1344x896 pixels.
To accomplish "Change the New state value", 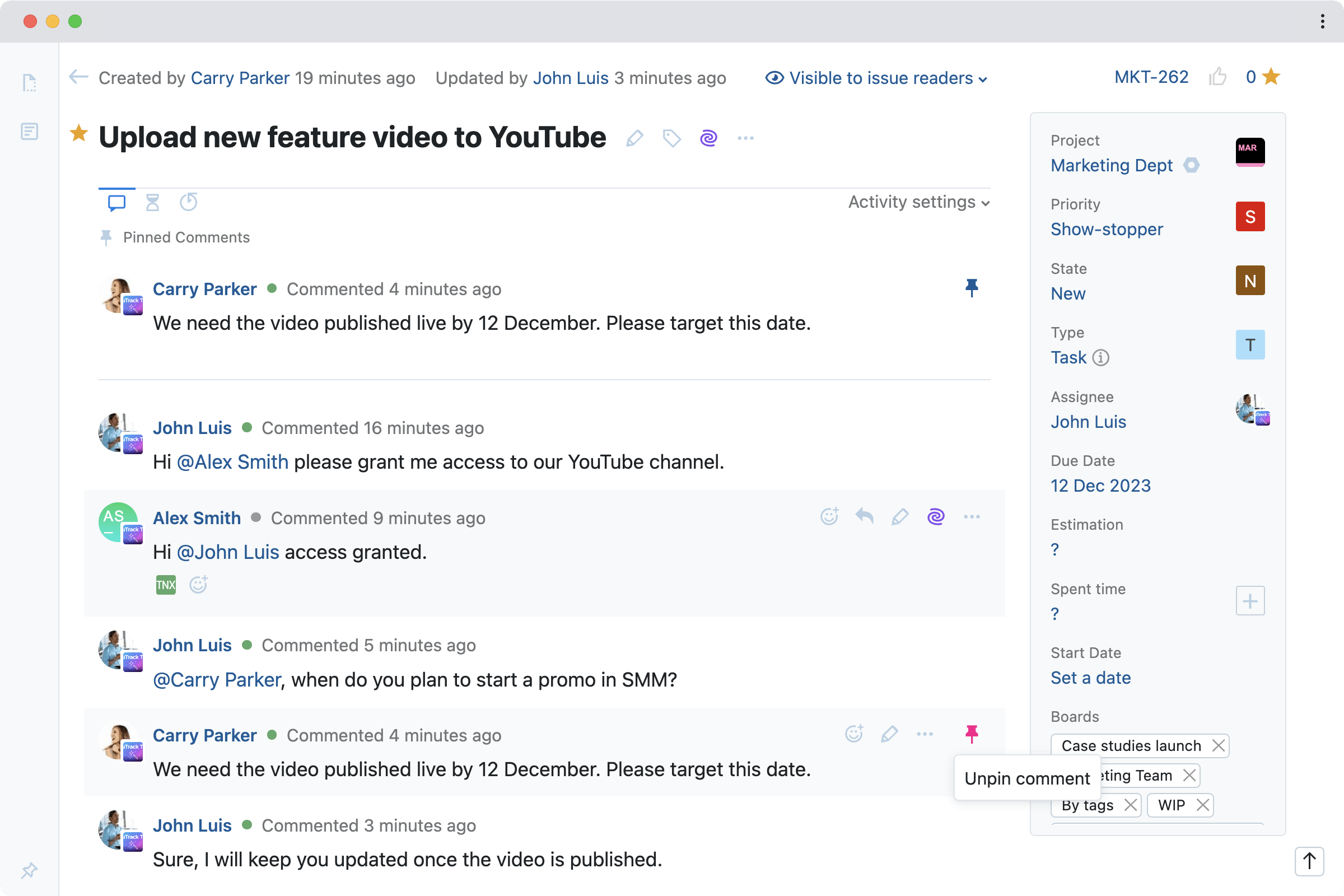I will click(x=1068, y=293).
